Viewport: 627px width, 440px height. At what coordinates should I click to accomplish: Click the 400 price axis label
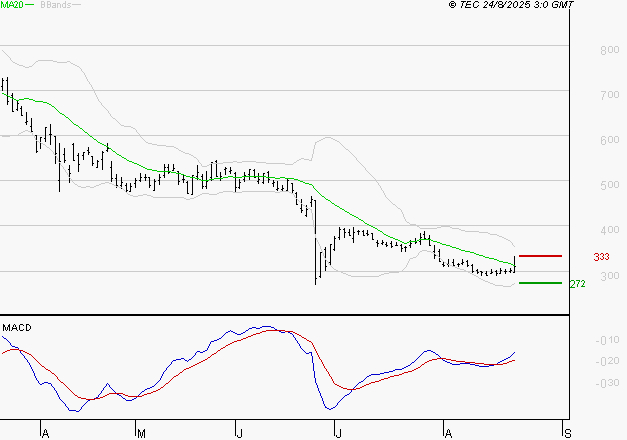click(608, 231)
